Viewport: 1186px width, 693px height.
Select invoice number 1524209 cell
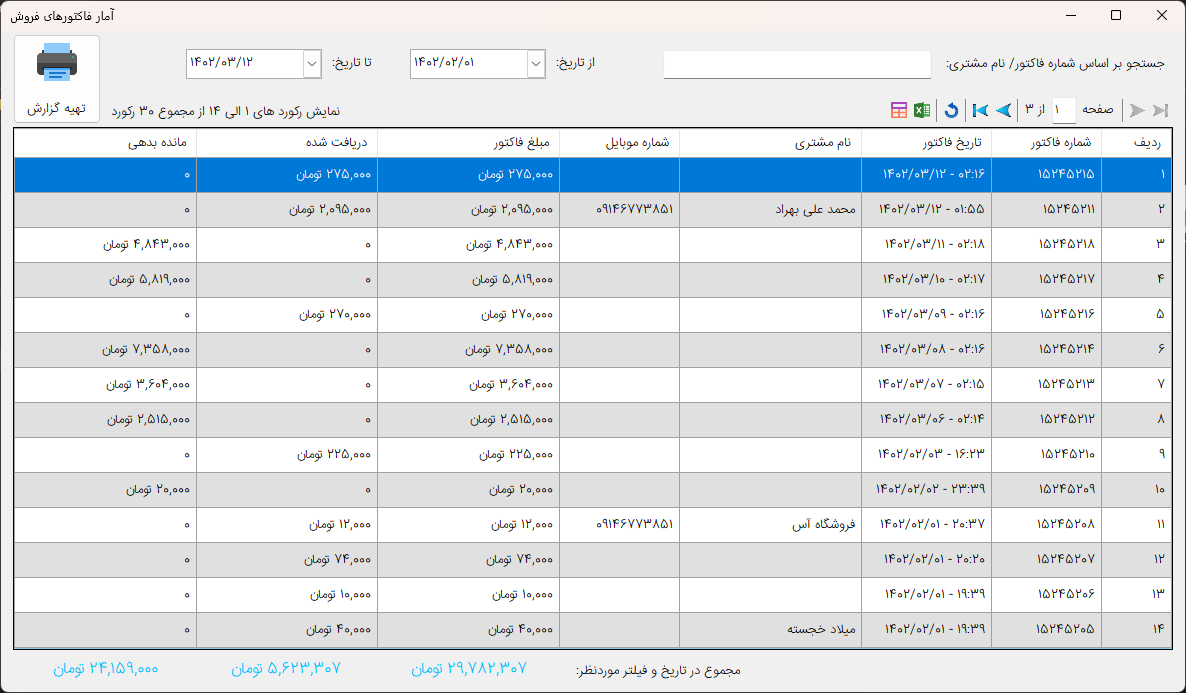tap(1047, 489)
